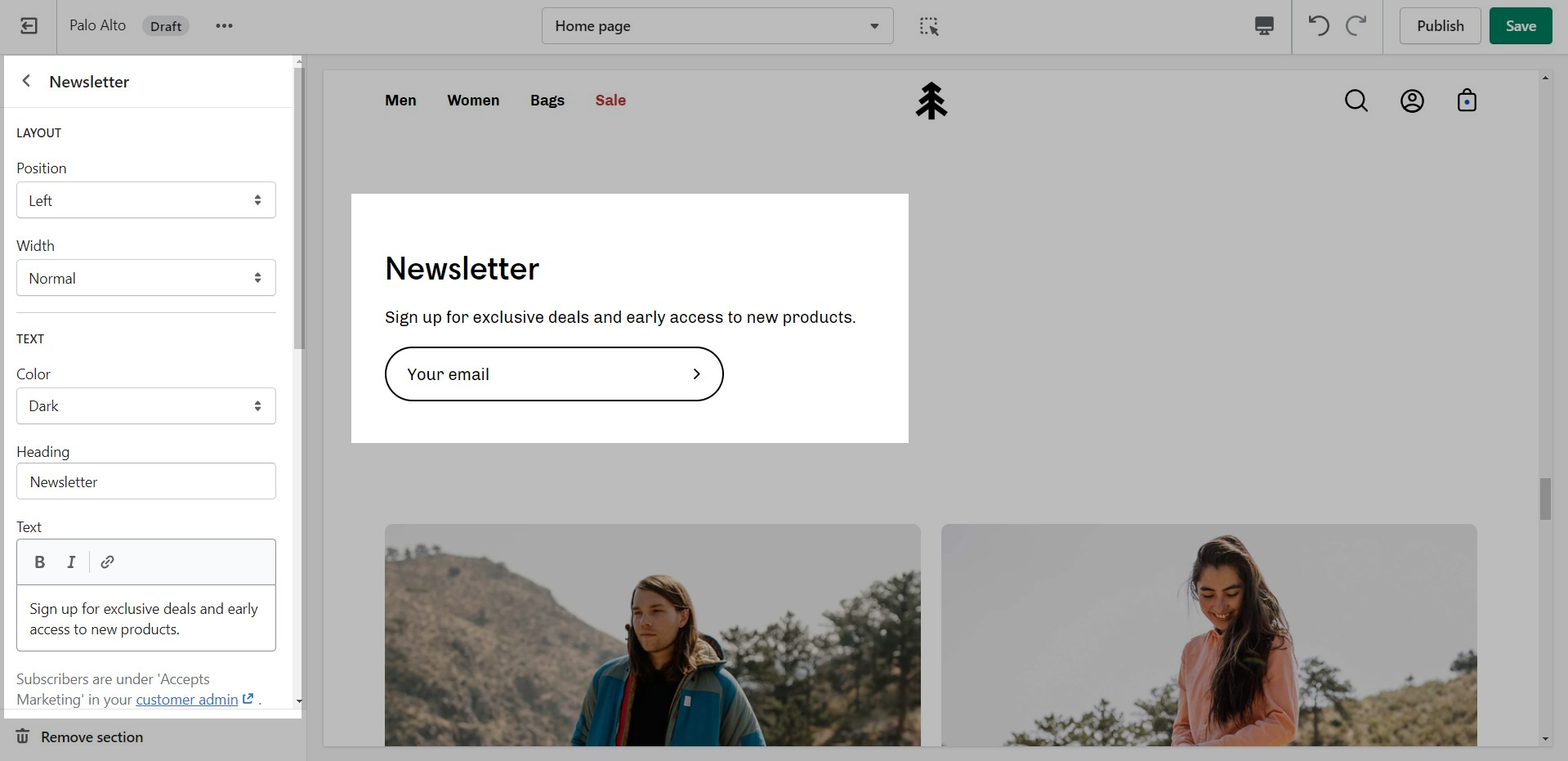Select the Women menu item in preview
The width and height of the screenshot is (1568, 761).
click(x=473, y=101)
